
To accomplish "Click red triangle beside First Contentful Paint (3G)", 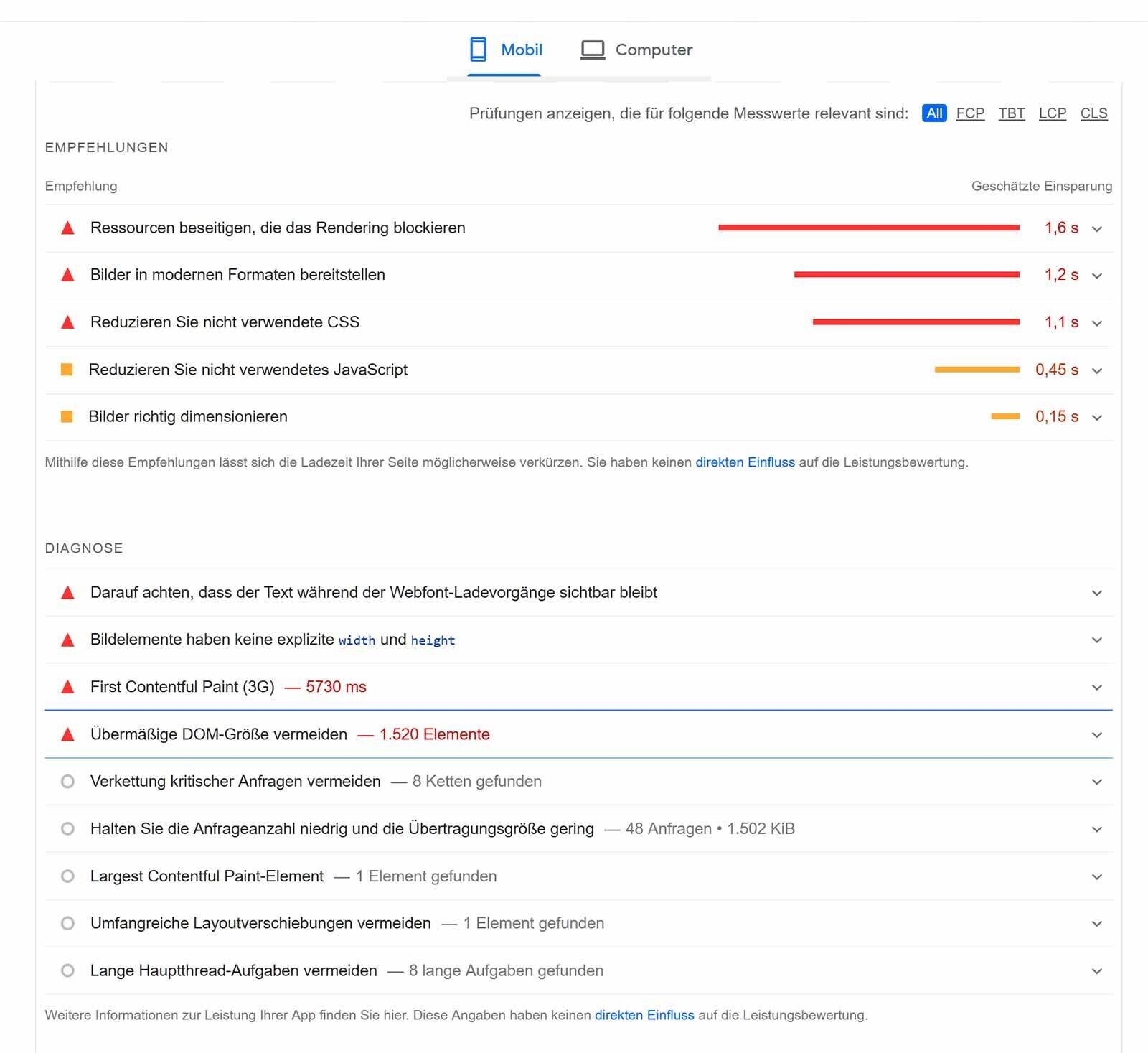I will 67,687.
